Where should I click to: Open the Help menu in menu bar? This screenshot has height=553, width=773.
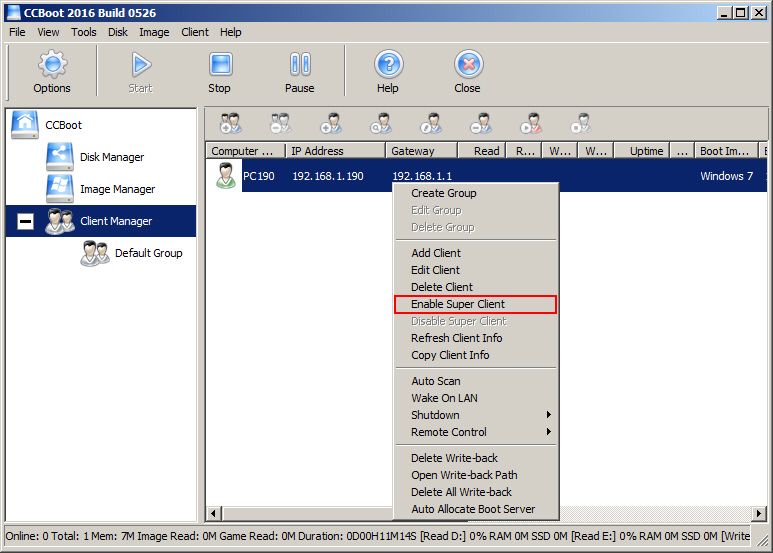coord(231,32)
